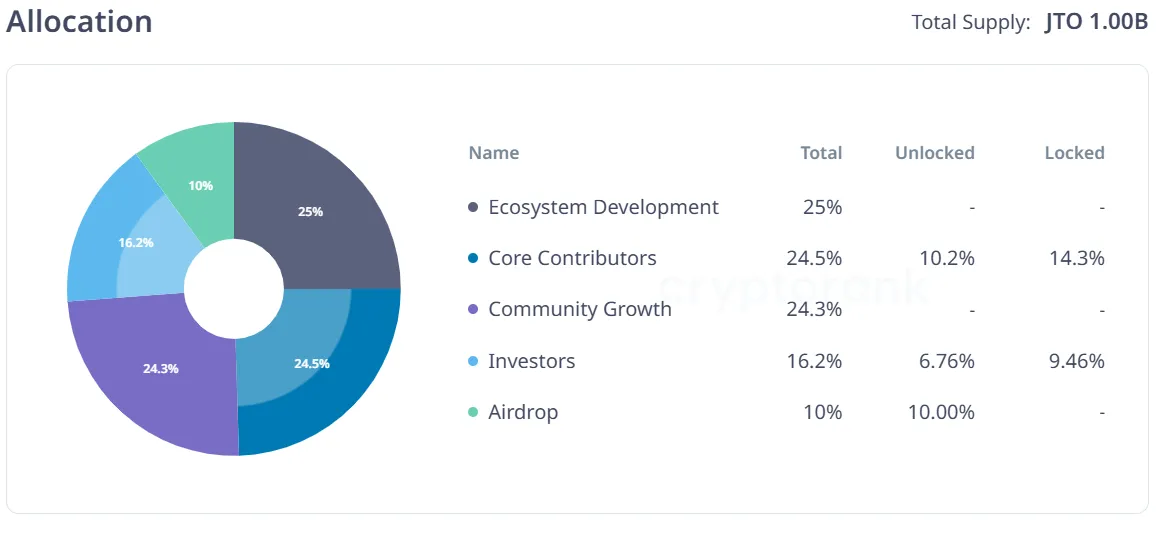
Task: Click the Unlocked column header
Action: (x=934, y=153)
